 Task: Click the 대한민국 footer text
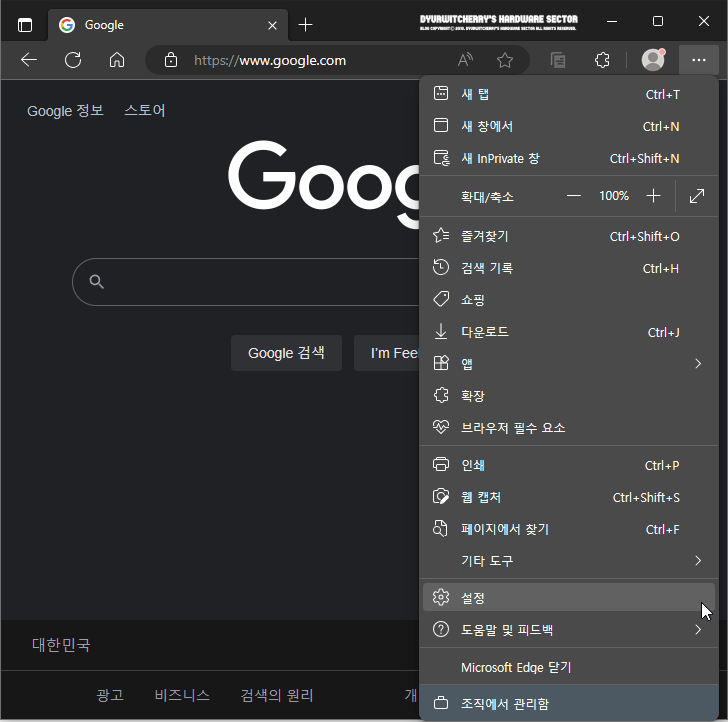[x=61, y=644]
